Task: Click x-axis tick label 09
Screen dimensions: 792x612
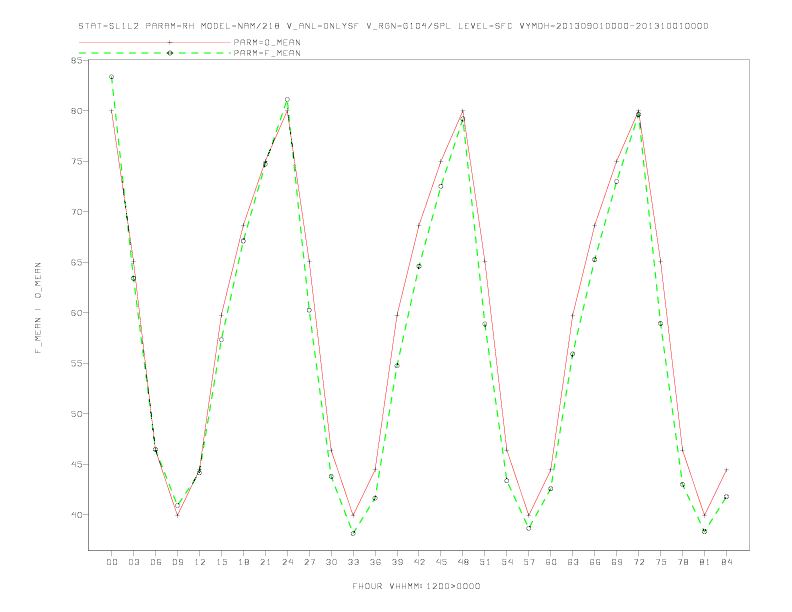Action: coord(177,562)
